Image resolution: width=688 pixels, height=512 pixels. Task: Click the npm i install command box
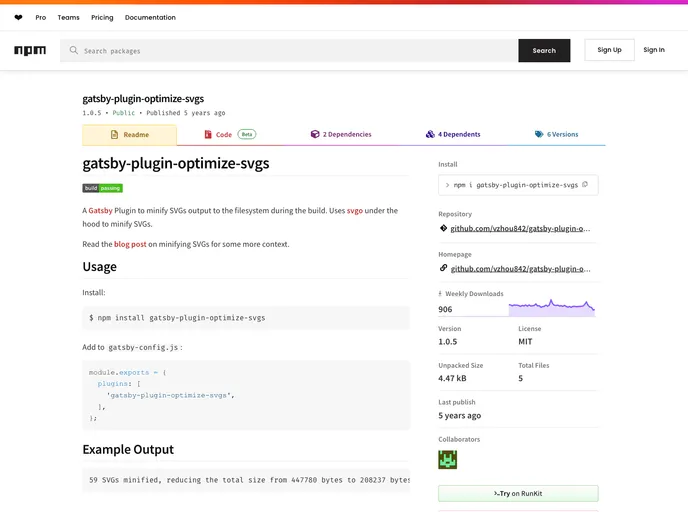point(518,185)
